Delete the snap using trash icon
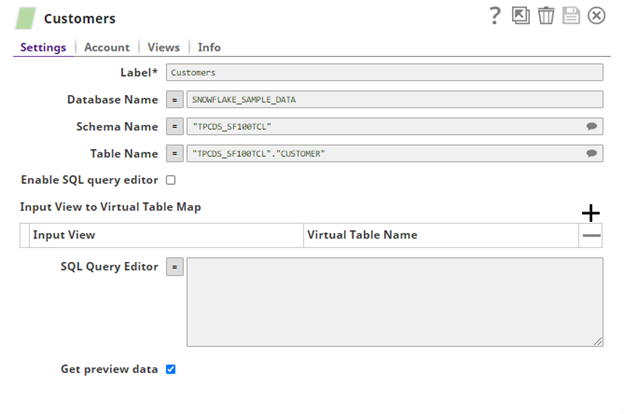Screen dimensions: 624x414 click(546, 16)
